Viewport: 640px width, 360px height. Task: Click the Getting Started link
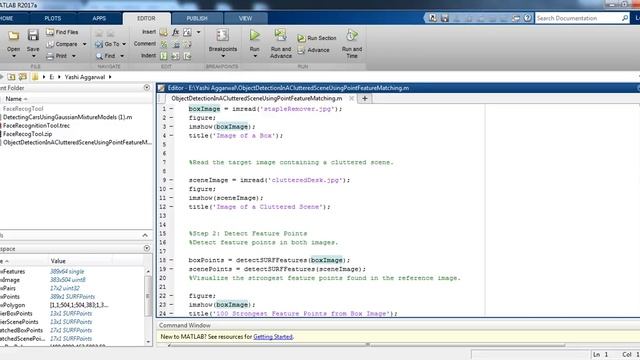[x=273, y=337]
